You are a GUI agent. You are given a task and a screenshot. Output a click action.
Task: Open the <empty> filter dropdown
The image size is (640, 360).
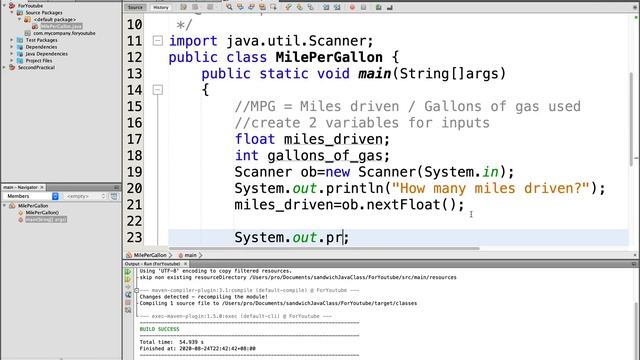[85, 196]
